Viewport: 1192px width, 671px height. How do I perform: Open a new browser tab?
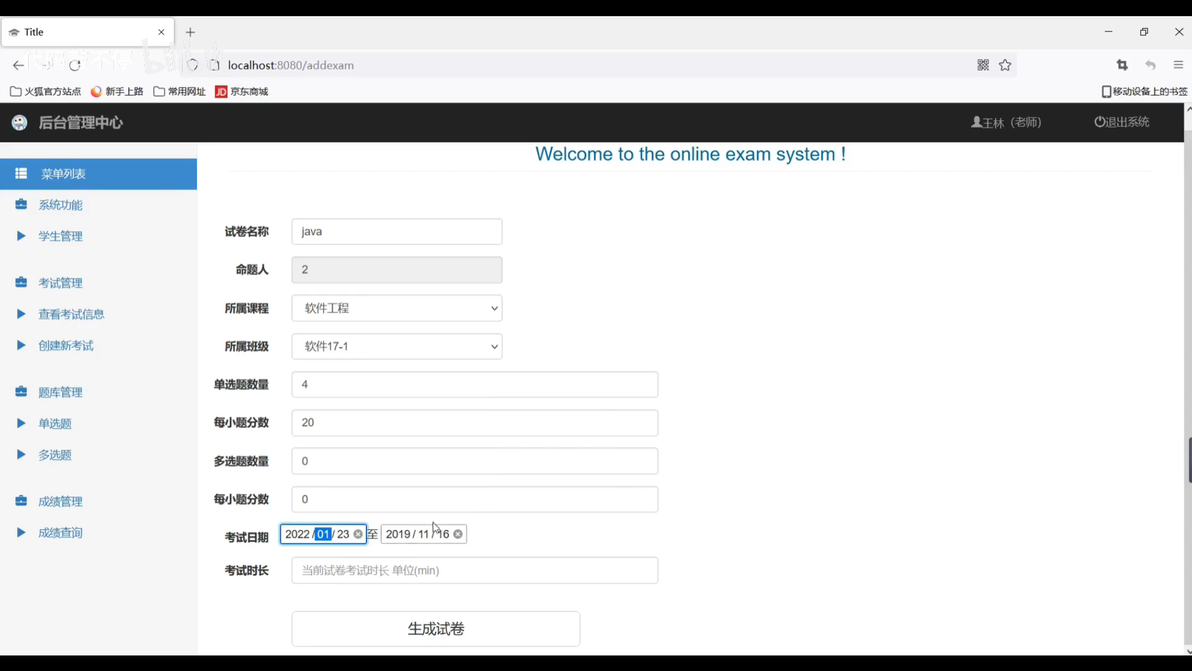pos(190,32)
